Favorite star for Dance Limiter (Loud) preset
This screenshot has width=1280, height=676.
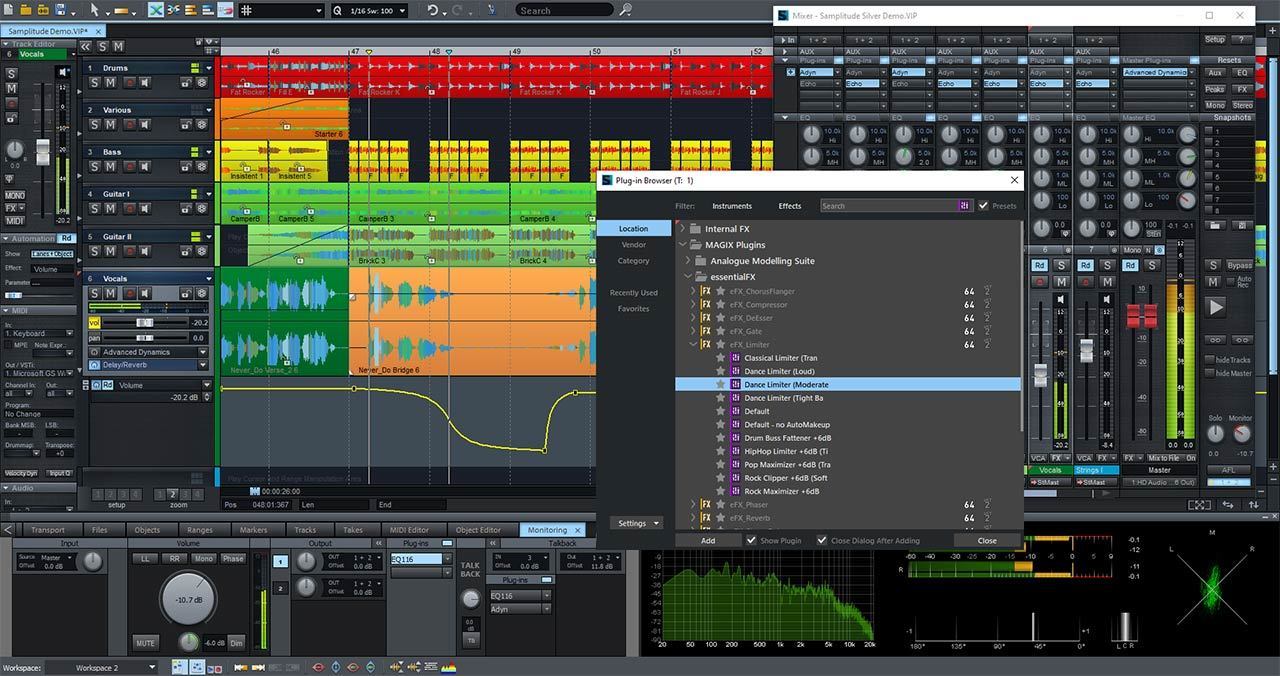pyautogui.click(x=720, y=371)
